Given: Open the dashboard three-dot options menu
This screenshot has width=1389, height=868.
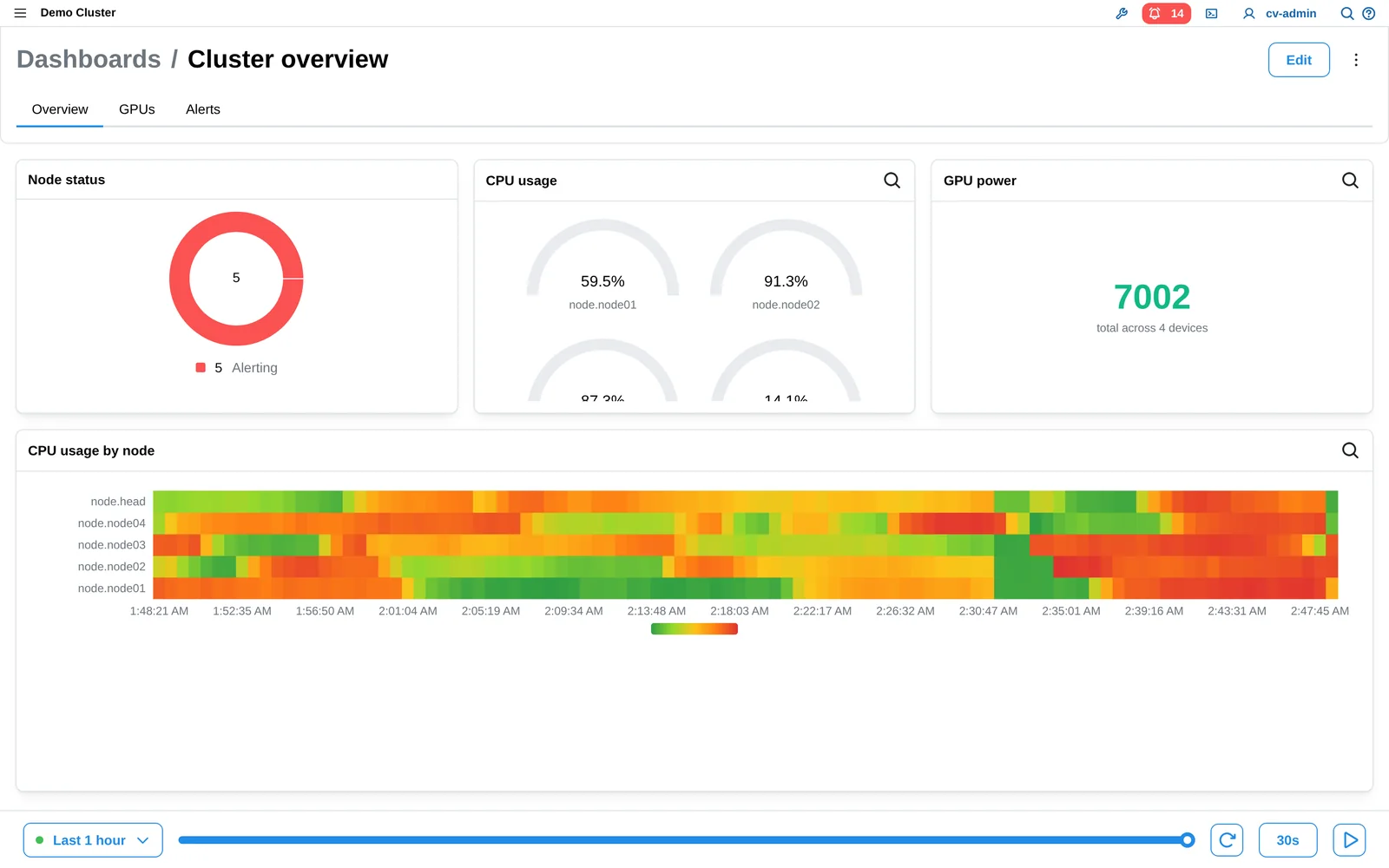Looking at the screenshot, I should tap(1356, 60).
